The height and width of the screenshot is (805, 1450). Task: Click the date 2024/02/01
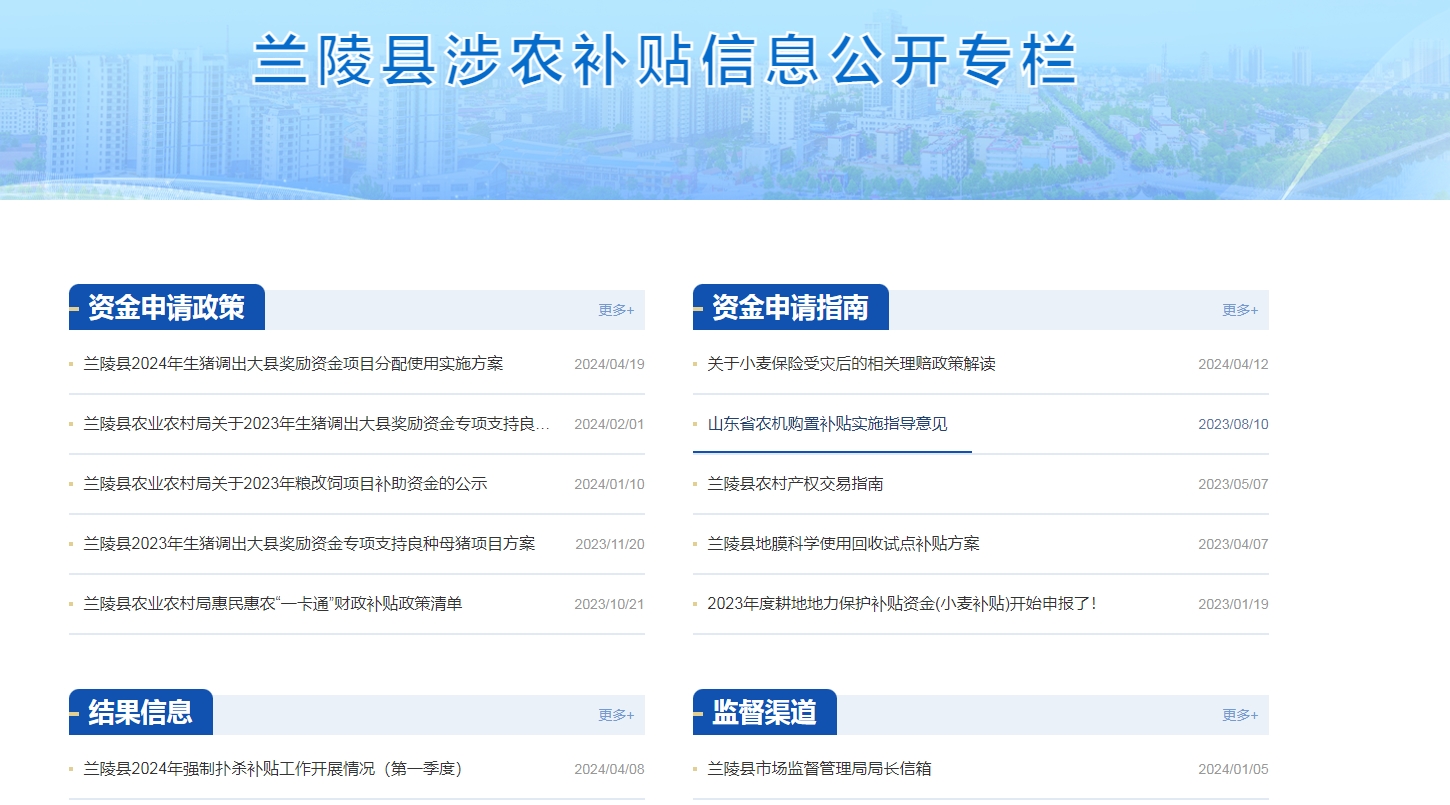[x=609, y=425]
